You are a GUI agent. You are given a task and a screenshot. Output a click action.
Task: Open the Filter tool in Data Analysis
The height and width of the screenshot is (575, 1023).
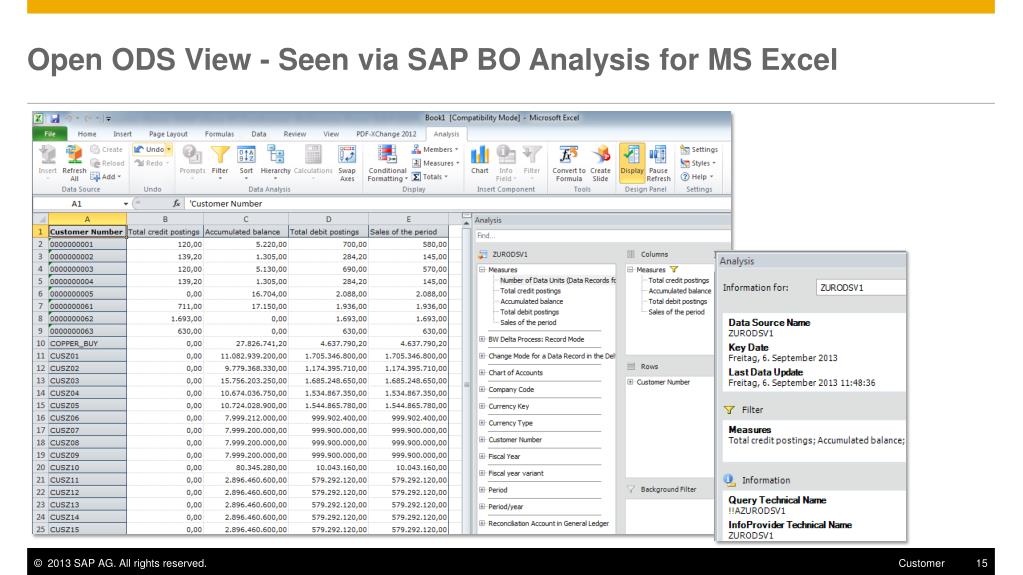220,161
